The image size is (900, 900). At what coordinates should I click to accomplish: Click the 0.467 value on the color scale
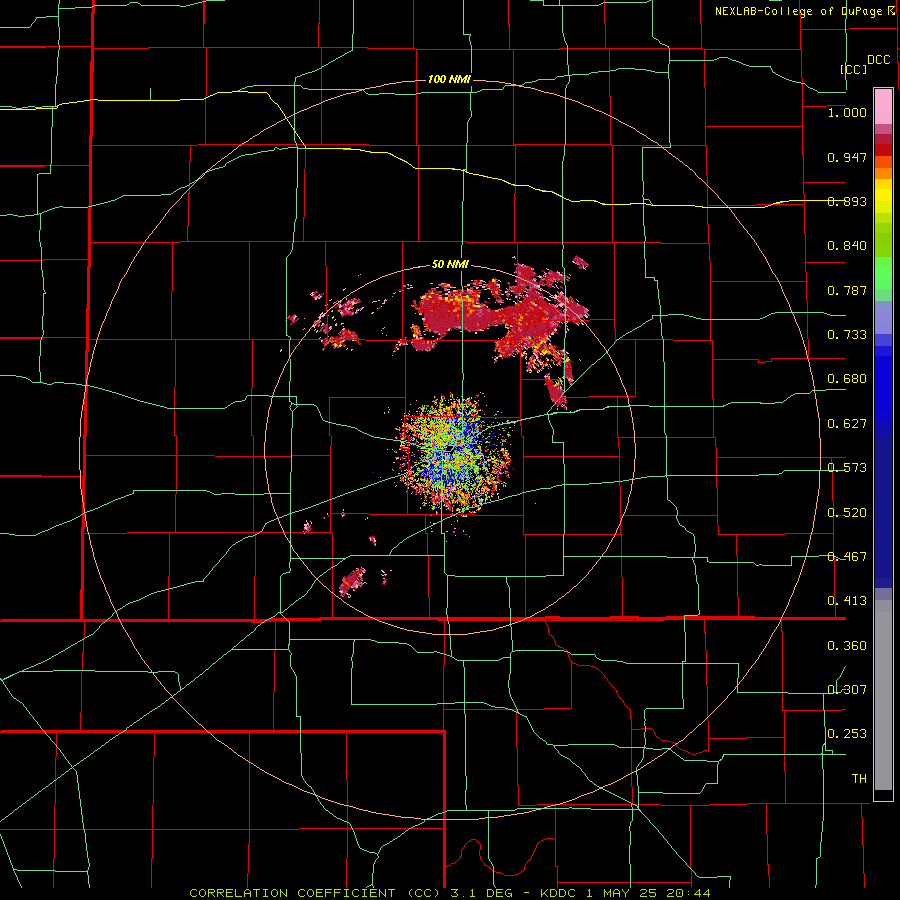click(x=847, y=557)
